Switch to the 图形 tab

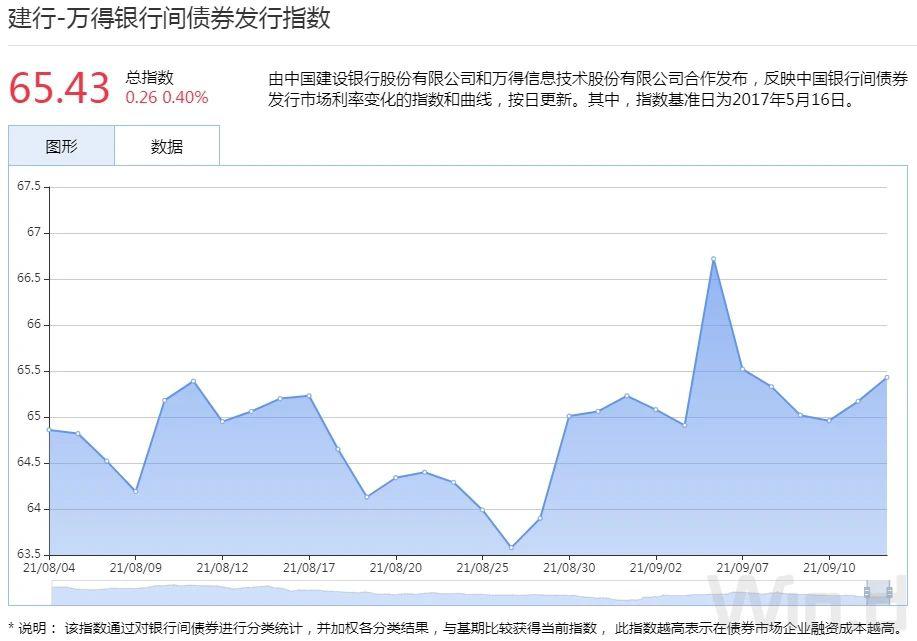tap(61, 146)
